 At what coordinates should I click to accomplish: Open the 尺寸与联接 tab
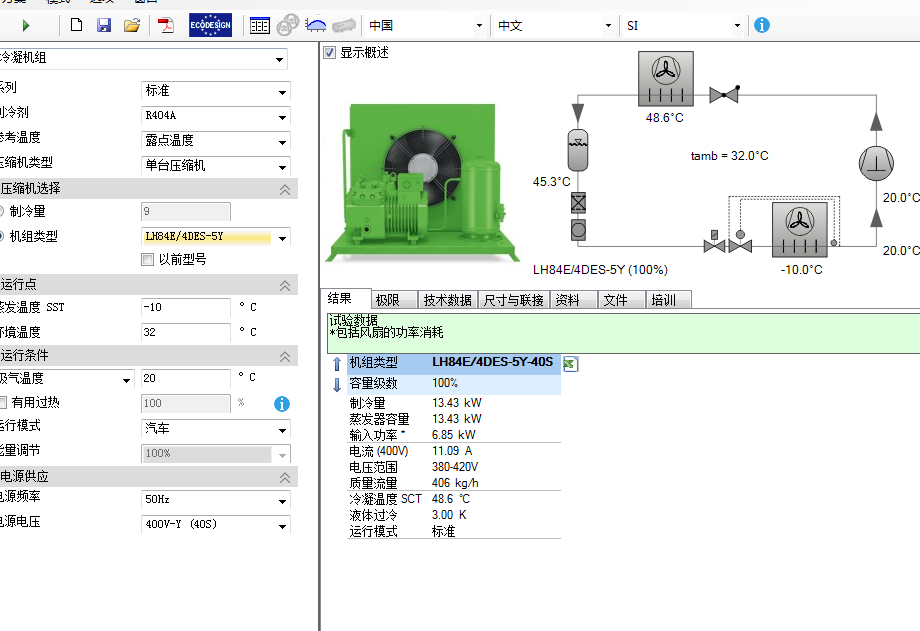(x=514, y=300)
